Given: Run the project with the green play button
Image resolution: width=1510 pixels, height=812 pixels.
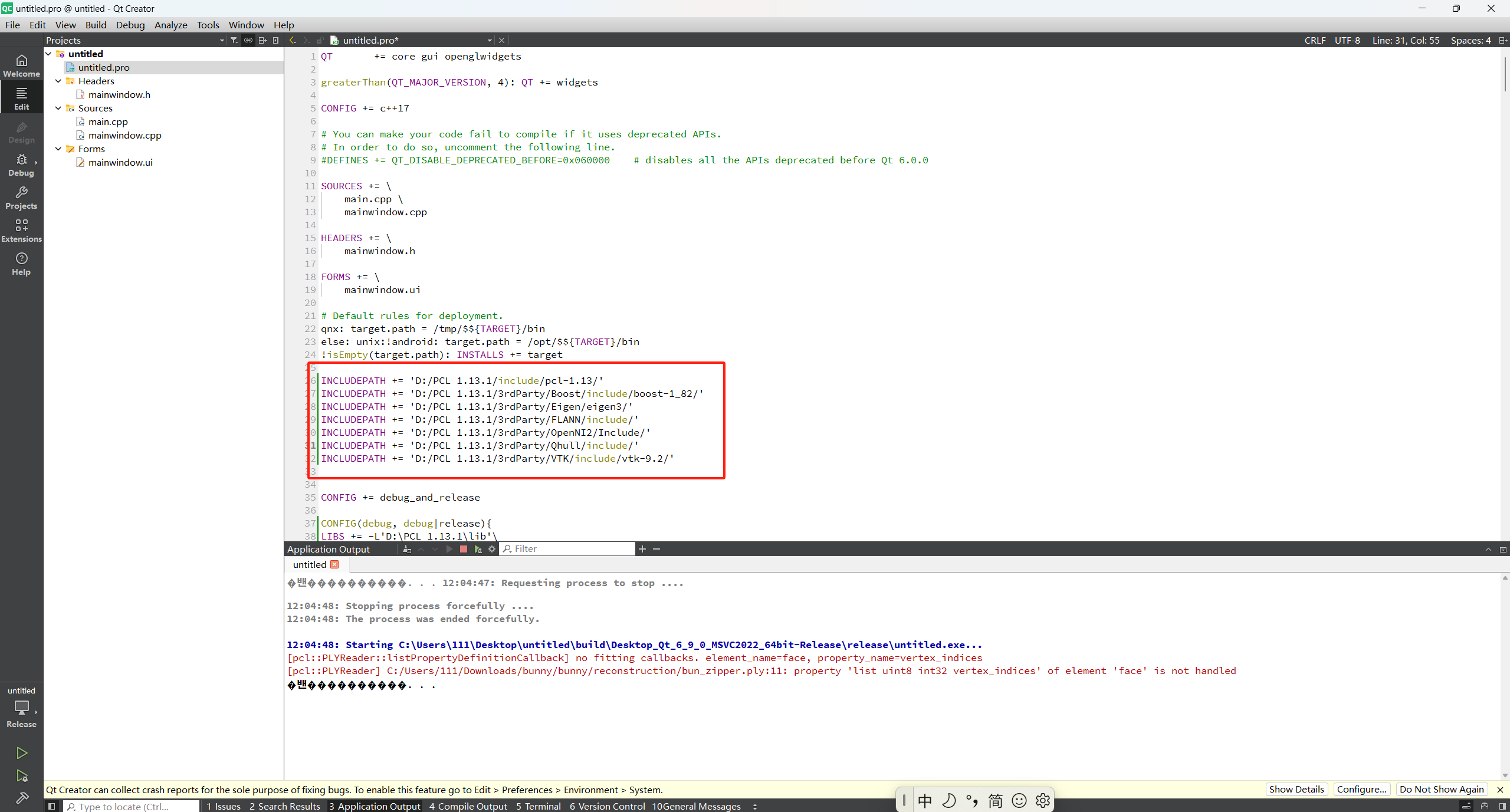Looking at the screenshot, I should pos(21,753).
